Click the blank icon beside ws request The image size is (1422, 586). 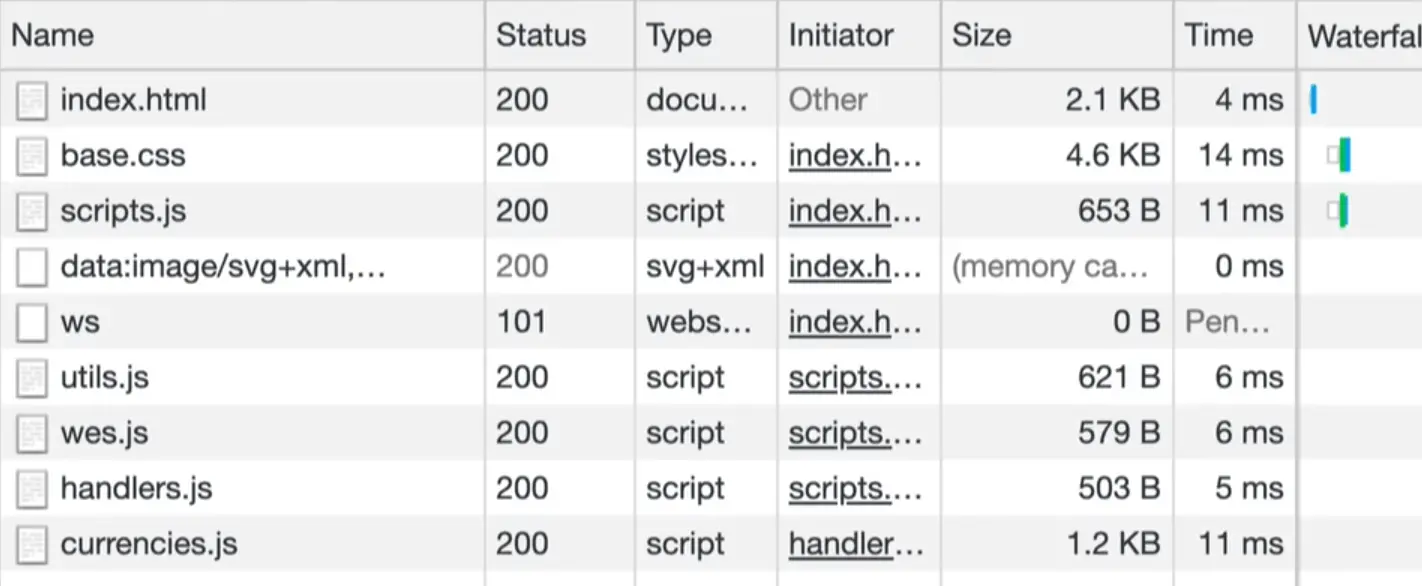(x=32, y=323)
